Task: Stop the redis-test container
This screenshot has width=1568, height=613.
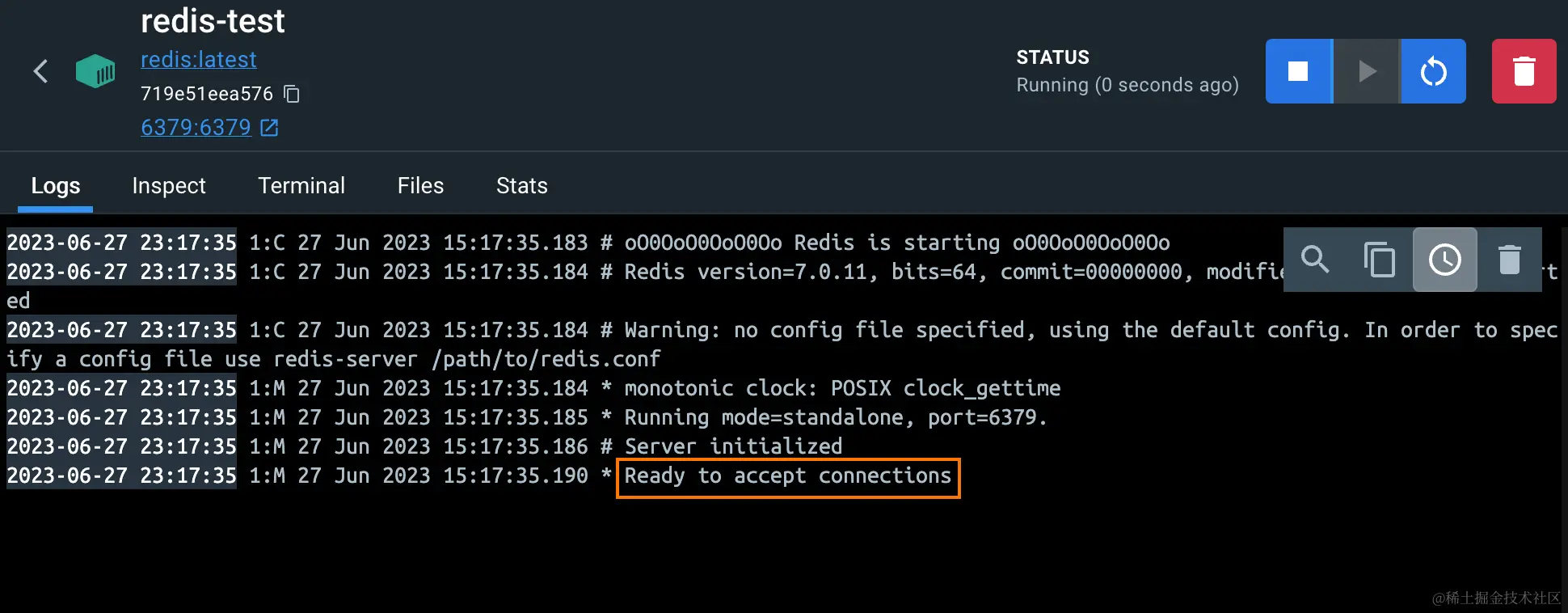Action: pyautogui.click(x=1299, y=71)
